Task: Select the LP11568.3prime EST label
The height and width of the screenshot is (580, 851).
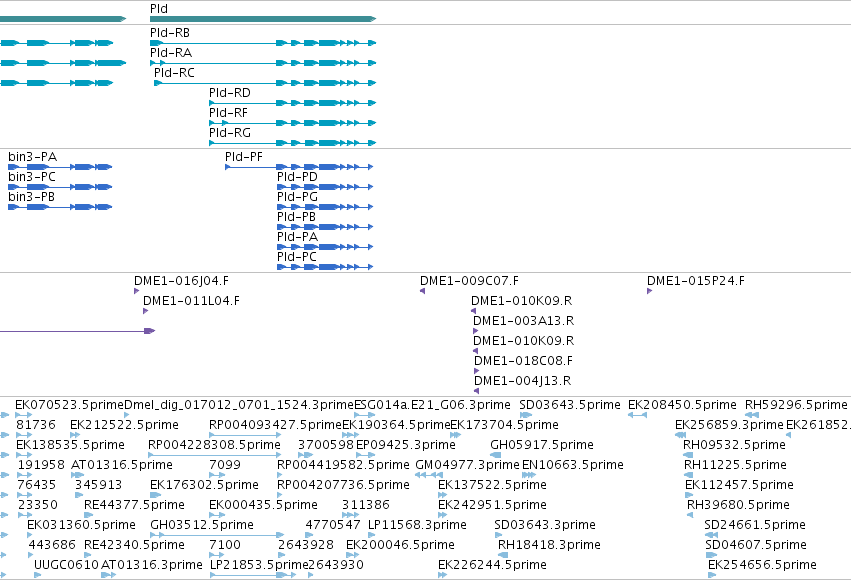Action: pyautogui.click(x=417, y=526)
